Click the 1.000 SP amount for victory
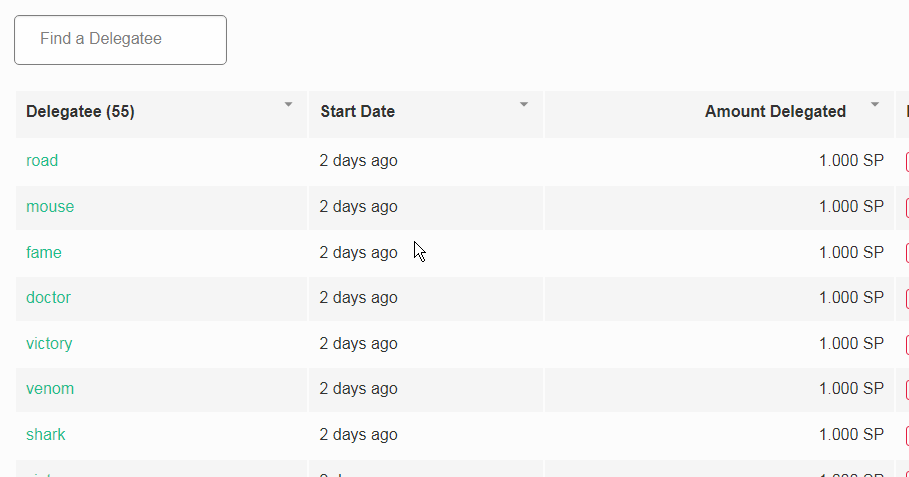The image size is (909, 477). [x=851, y=344]
